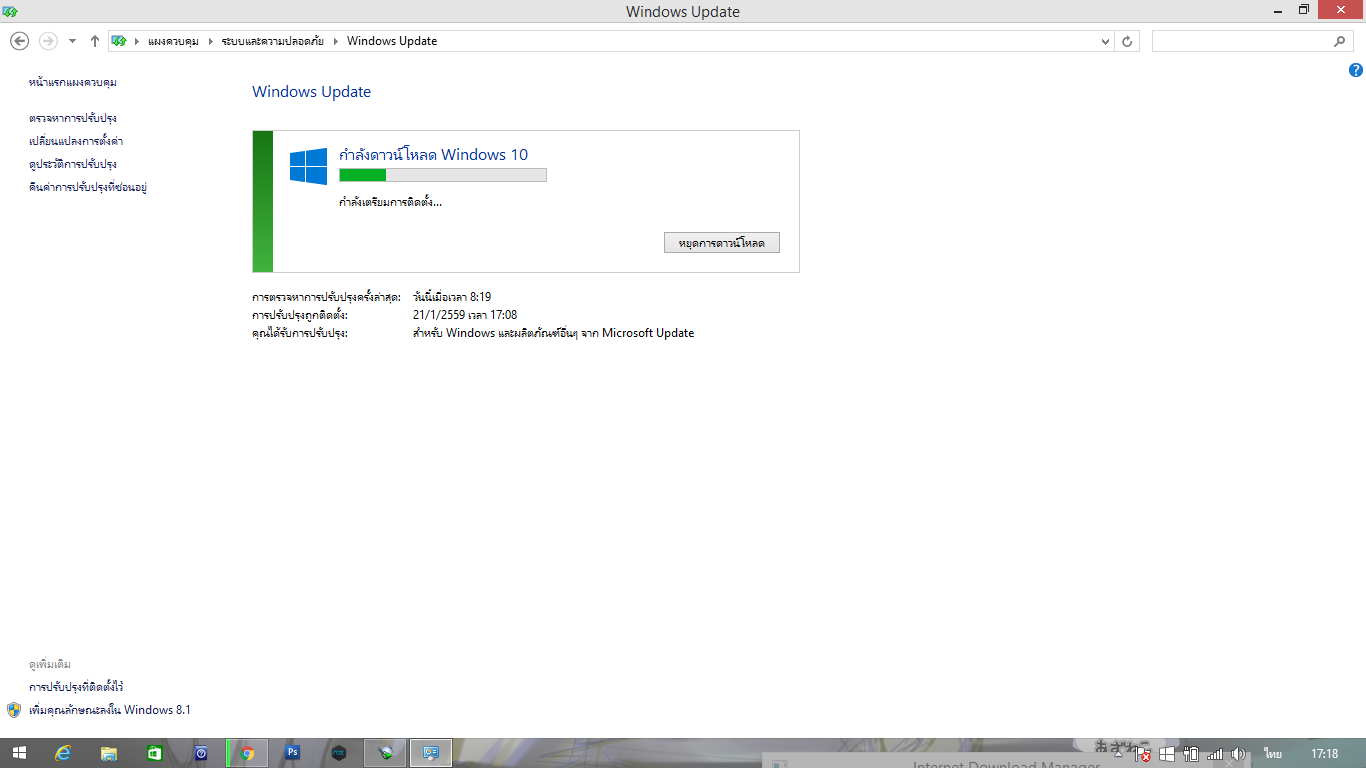This screenshot has height=768, width=1366.
Task: Open เปลี่ยนแปลงการตั้งค่า settings link
Action: point(76,141)
